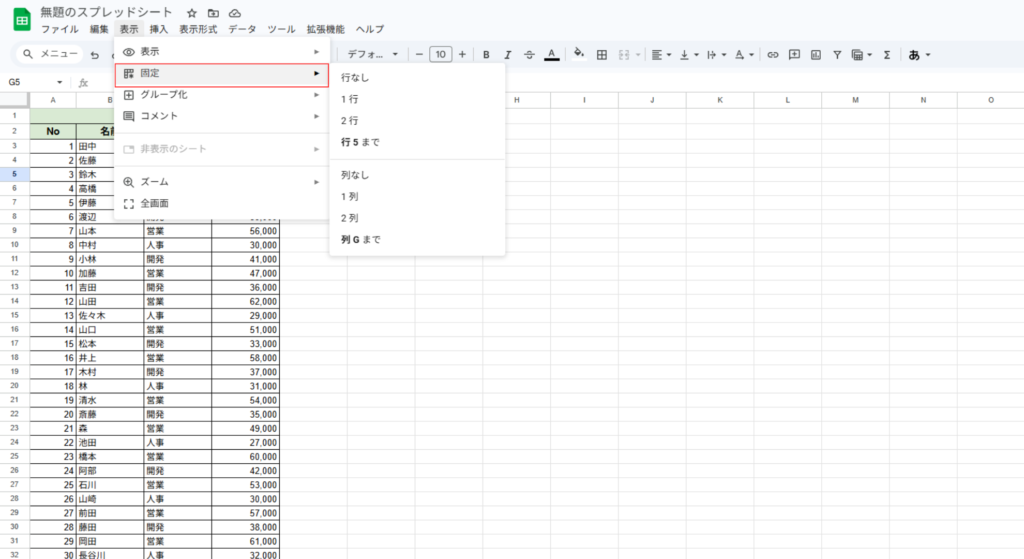Click the borders icon in toolbar

(x=602, y=55)
